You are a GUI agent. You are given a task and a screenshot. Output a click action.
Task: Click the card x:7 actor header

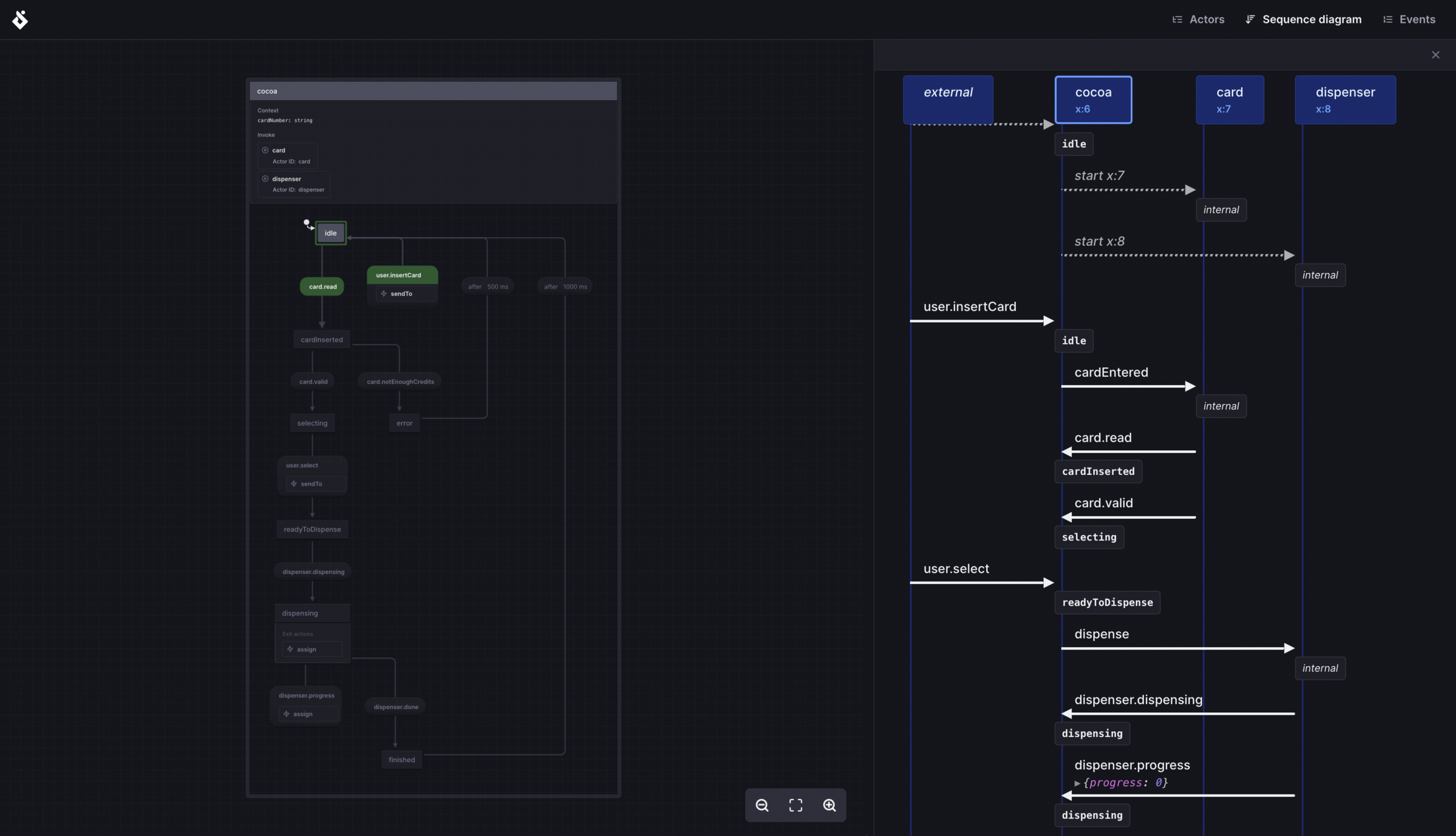pos(1229,100)
